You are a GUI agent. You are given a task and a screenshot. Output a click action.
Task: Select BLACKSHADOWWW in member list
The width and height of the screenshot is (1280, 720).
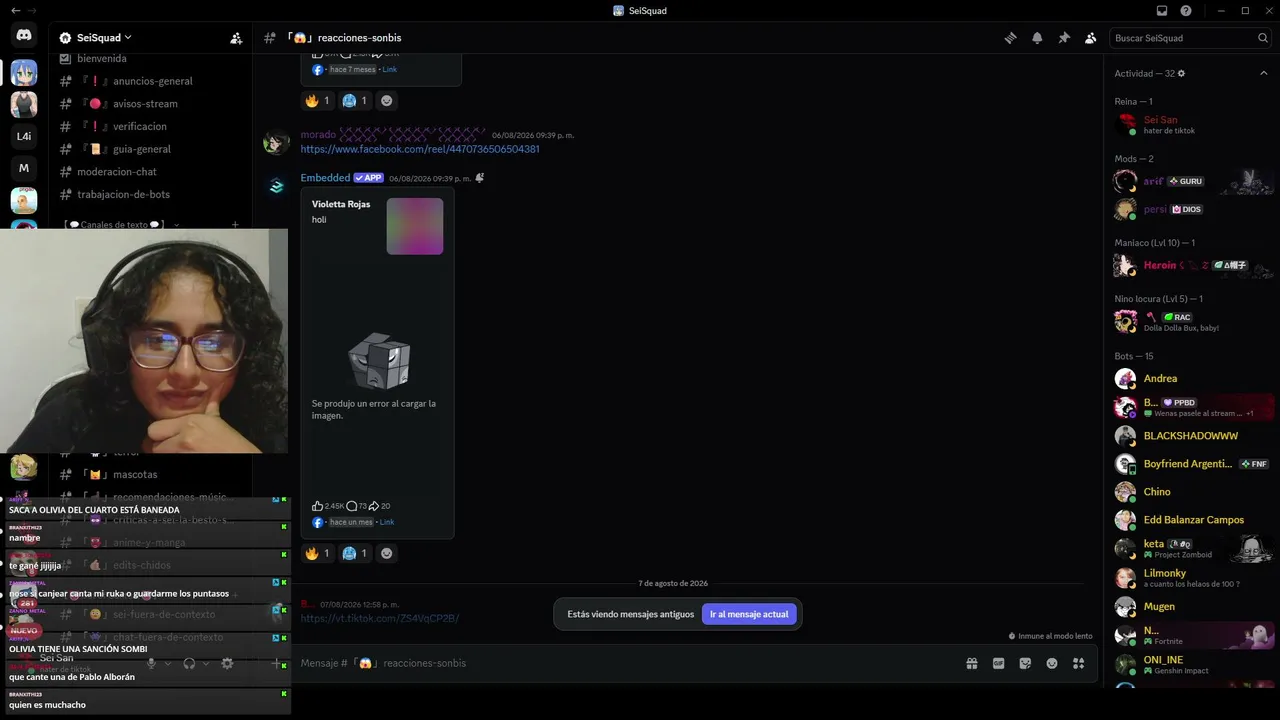tap(1192, 435)
